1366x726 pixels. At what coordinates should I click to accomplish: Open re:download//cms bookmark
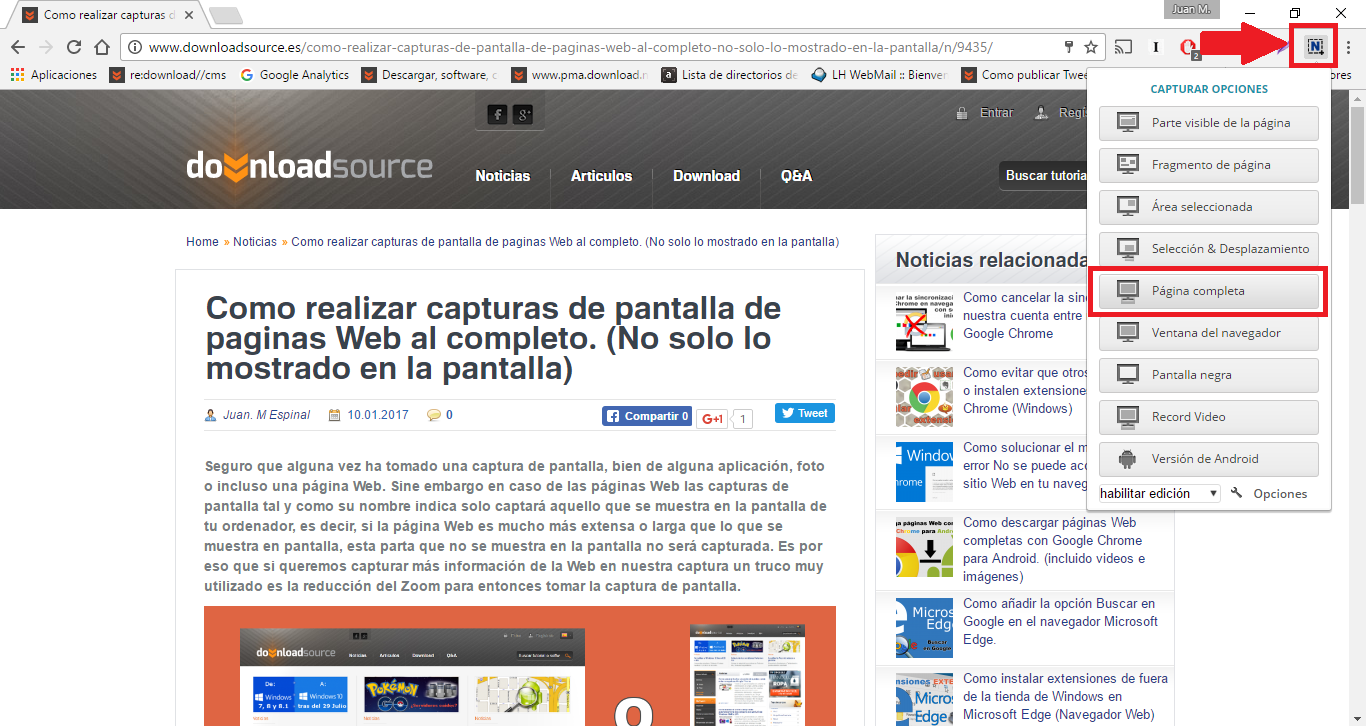(168, 74)
